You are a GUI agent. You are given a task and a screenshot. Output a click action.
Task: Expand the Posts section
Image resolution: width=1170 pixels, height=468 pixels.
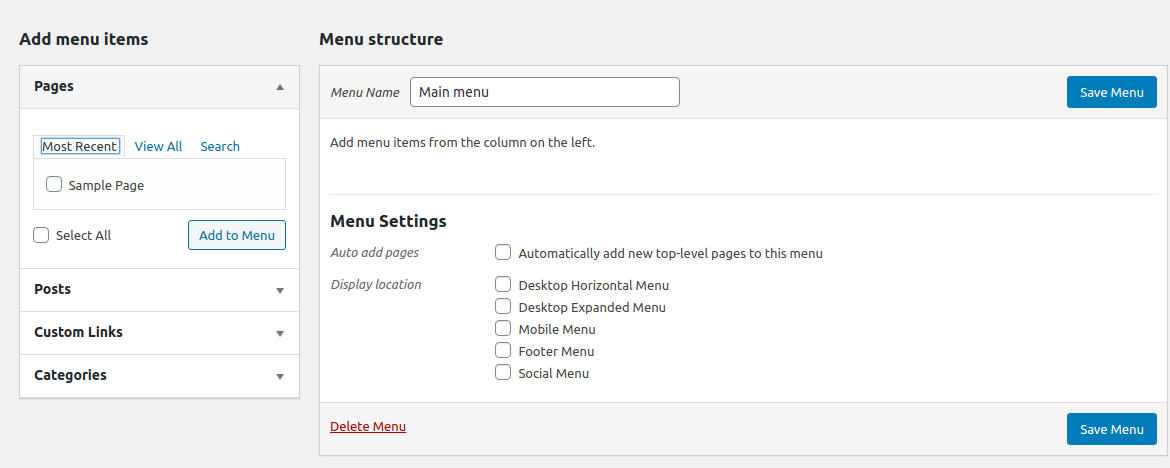pyautogui.click(x=280, y=290)
